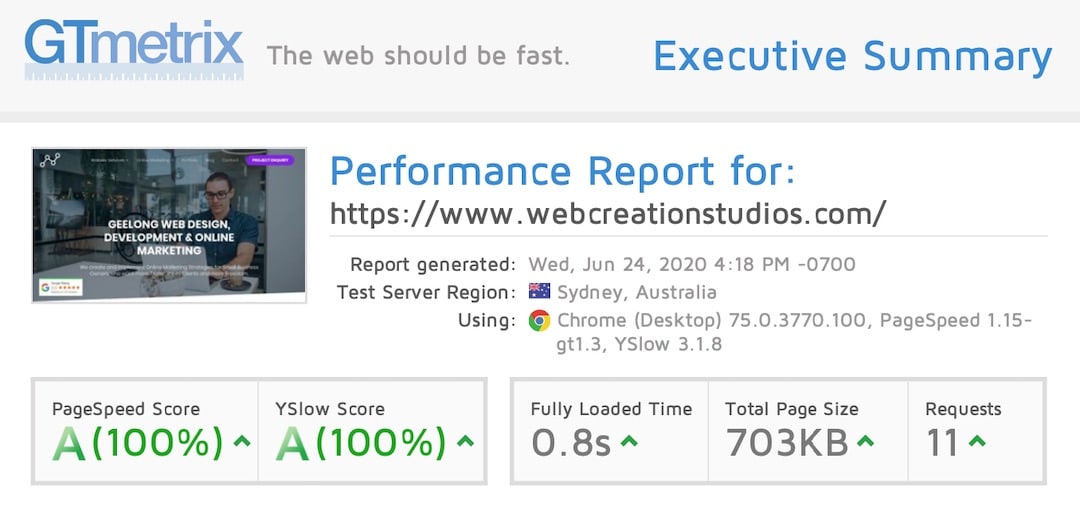Click the 0.8s fully loaded time value

pyautogui.click(x=571, y=443)
